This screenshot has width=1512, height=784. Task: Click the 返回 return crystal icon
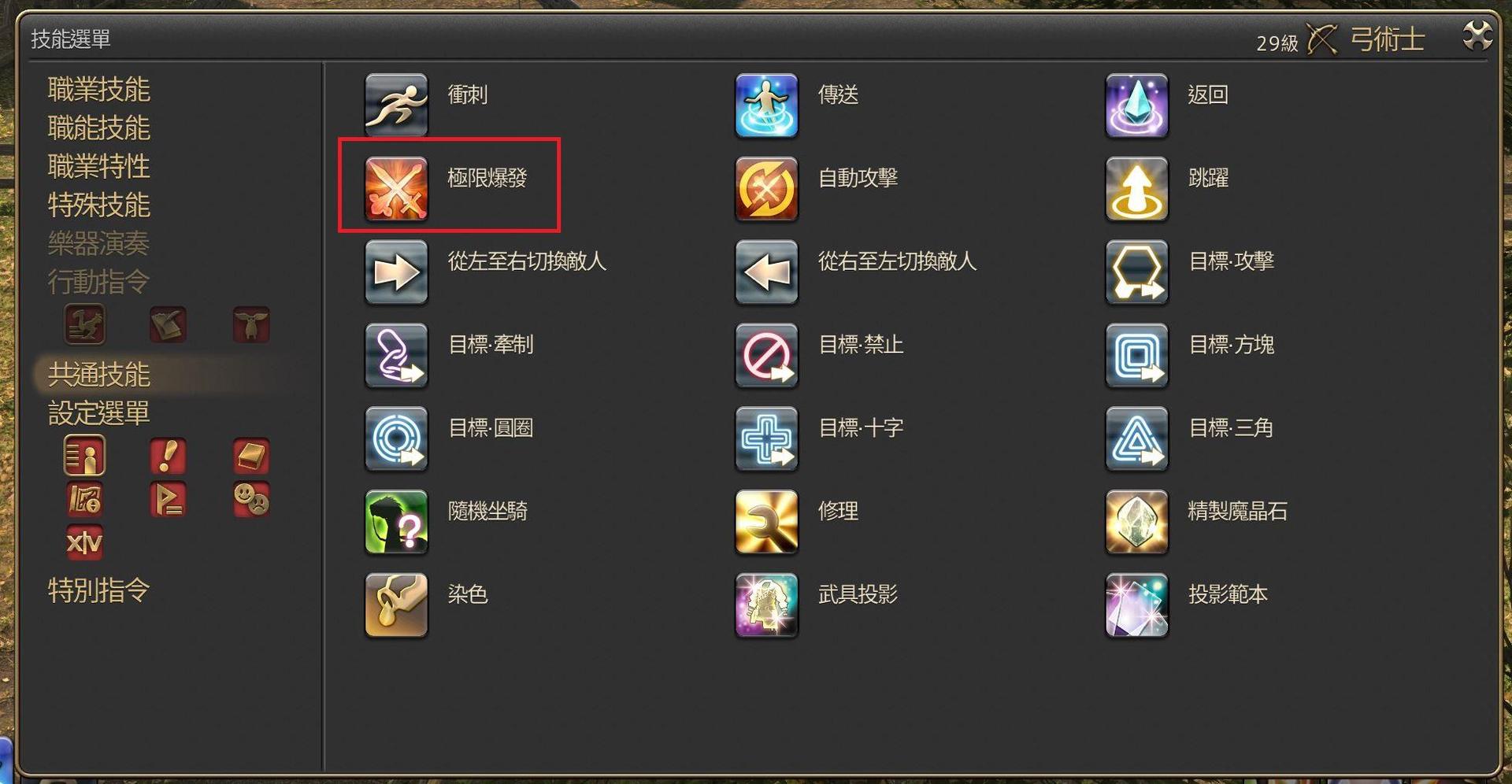click(1136, 105)
